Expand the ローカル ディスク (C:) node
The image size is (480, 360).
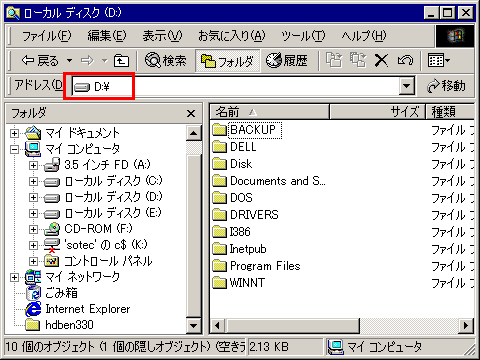[x=33, y=181]
